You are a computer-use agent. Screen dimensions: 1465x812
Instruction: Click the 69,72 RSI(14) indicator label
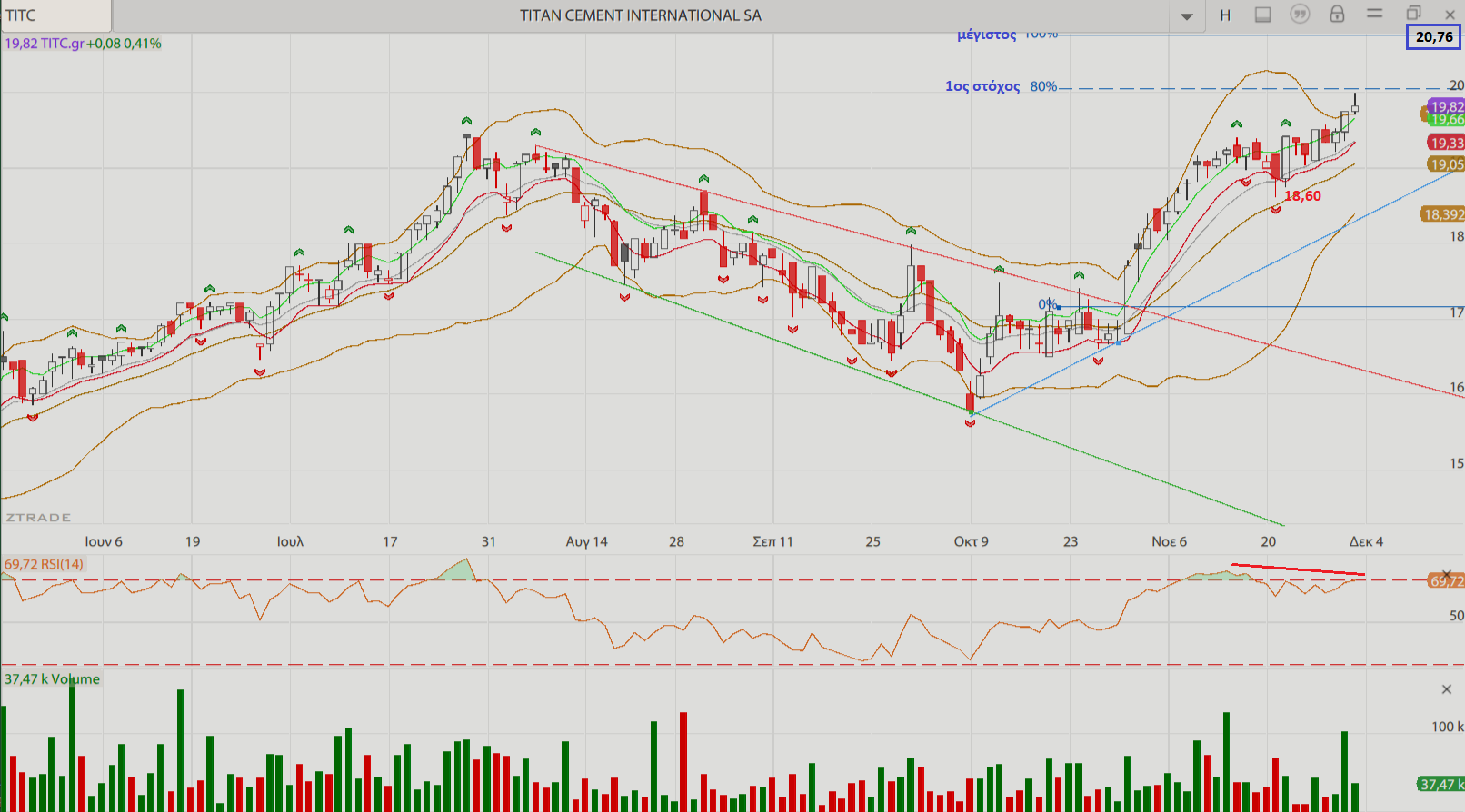(x=44, y=564)
